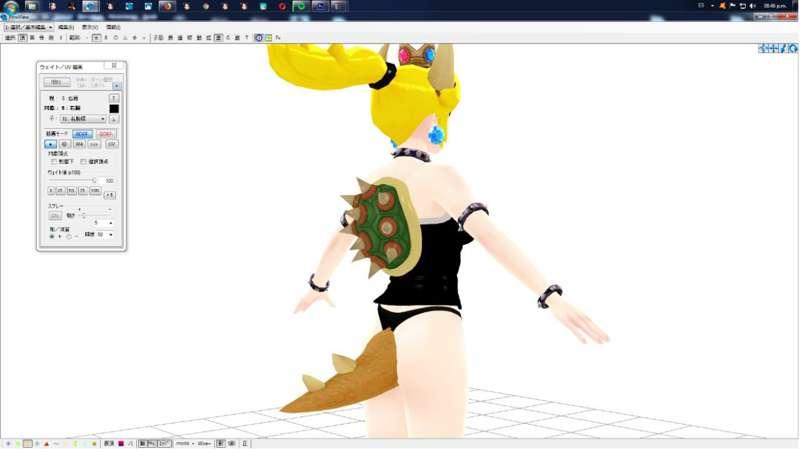This screenshot has height=449, width=800.
Task: Select the face (面) selection target button
Action: [32, 38]
